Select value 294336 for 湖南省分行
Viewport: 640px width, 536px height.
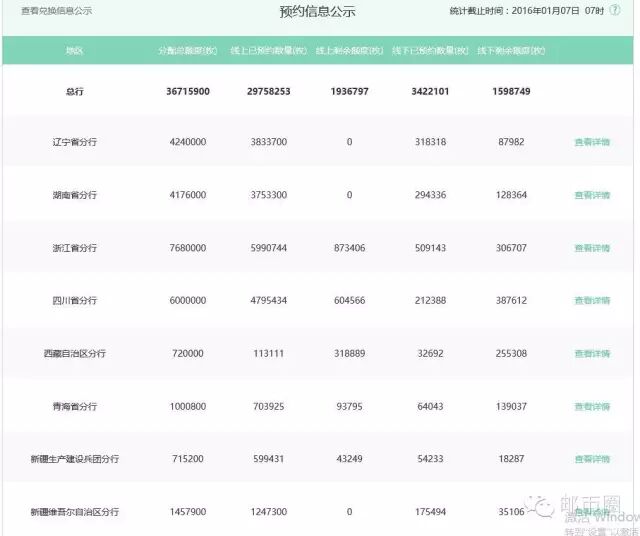click(x=430, y=195)
